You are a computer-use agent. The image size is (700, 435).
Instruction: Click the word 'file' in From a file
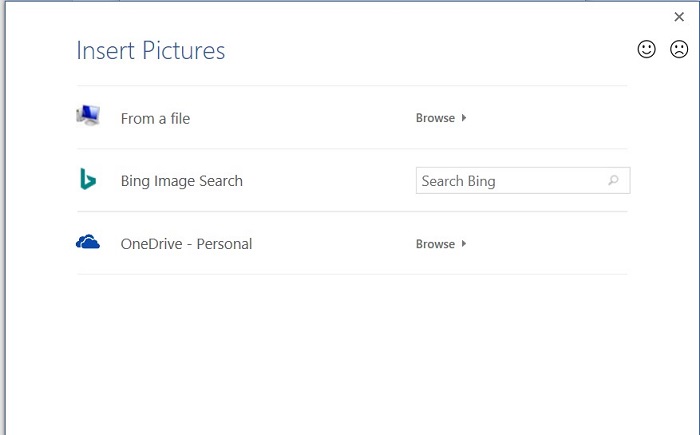click(x=177, y=119)
